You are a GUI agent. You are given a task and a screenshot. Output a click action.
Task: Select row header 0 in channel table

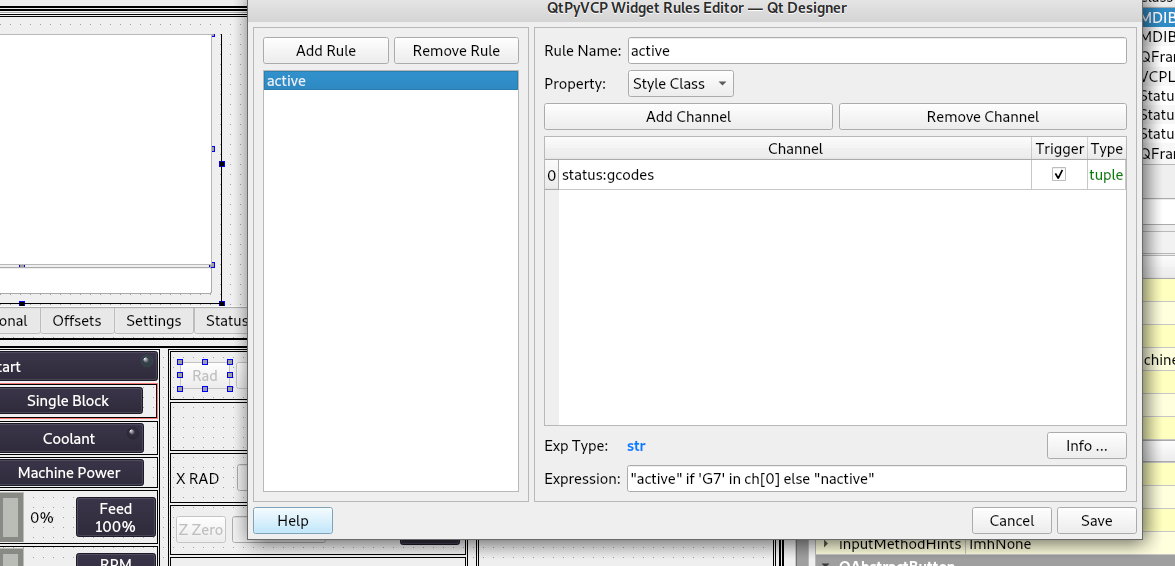552,175
